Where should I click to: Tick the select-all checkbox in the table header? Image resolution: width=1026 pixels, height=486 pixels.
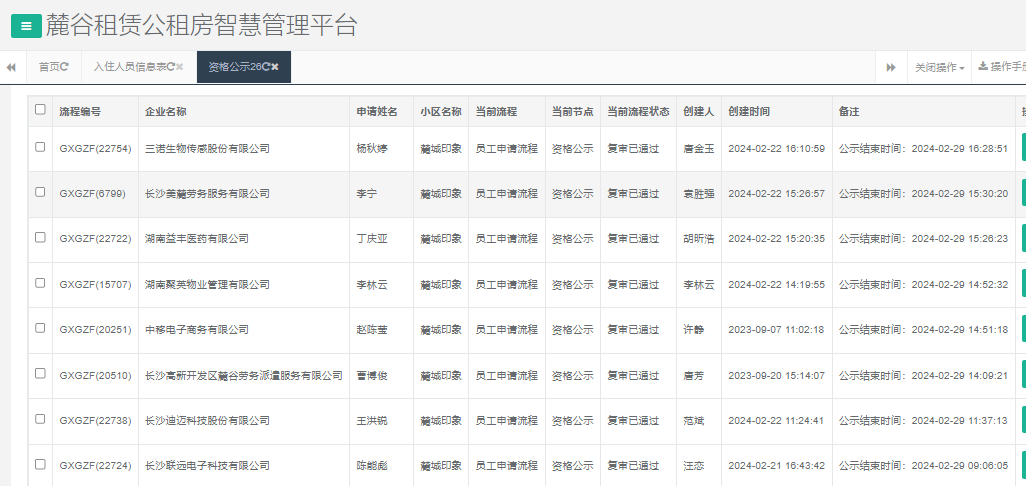[x=41, y=110]
